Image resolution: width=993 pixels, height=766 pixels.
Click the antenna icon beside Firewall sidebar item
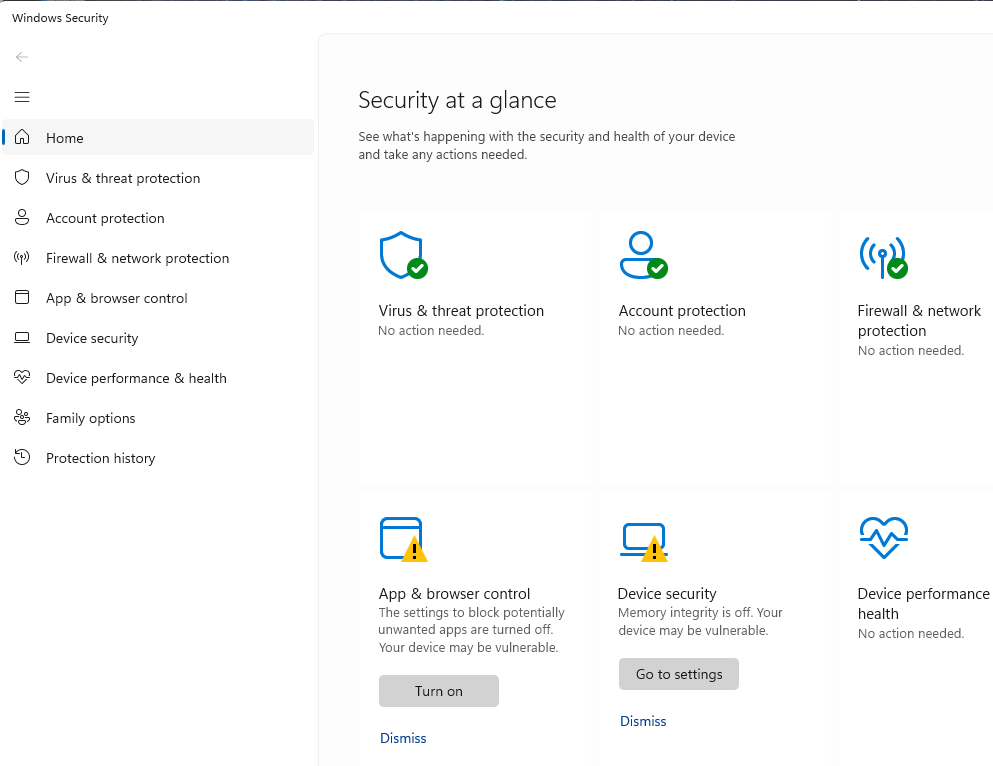[x=22, y=258]
